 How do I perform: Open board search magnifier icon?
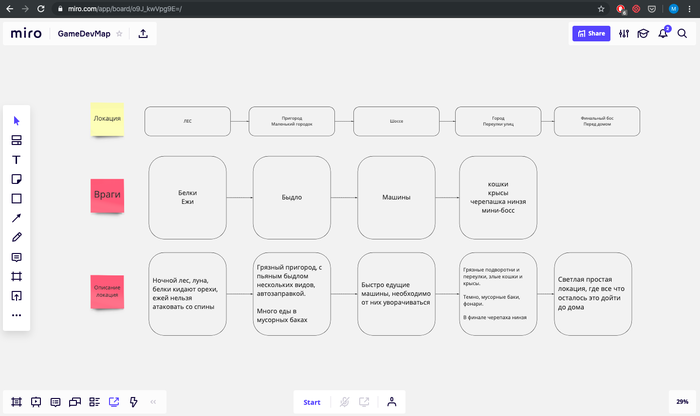(x=682, y=33)
